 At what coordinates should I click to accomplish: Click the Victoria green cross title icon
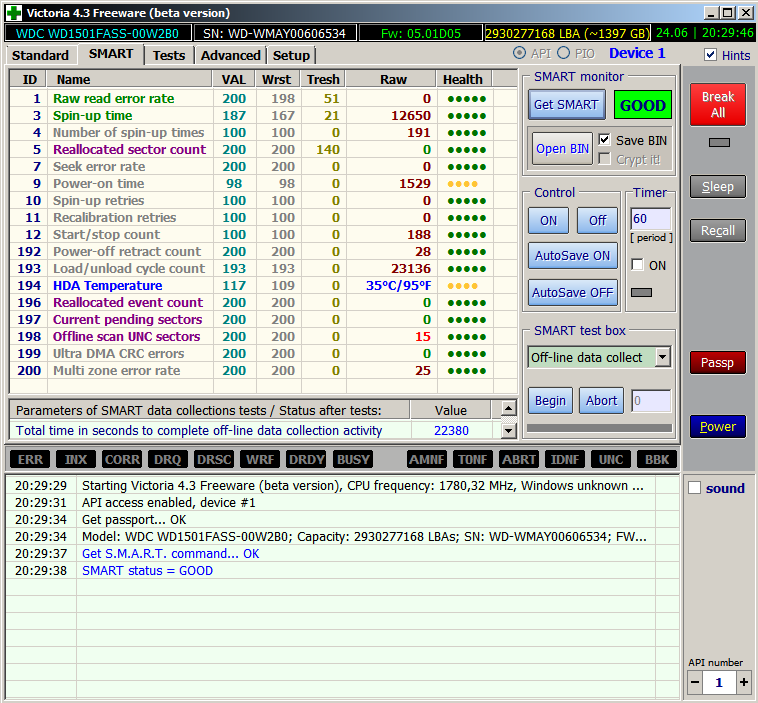click(x=13, y=13)
